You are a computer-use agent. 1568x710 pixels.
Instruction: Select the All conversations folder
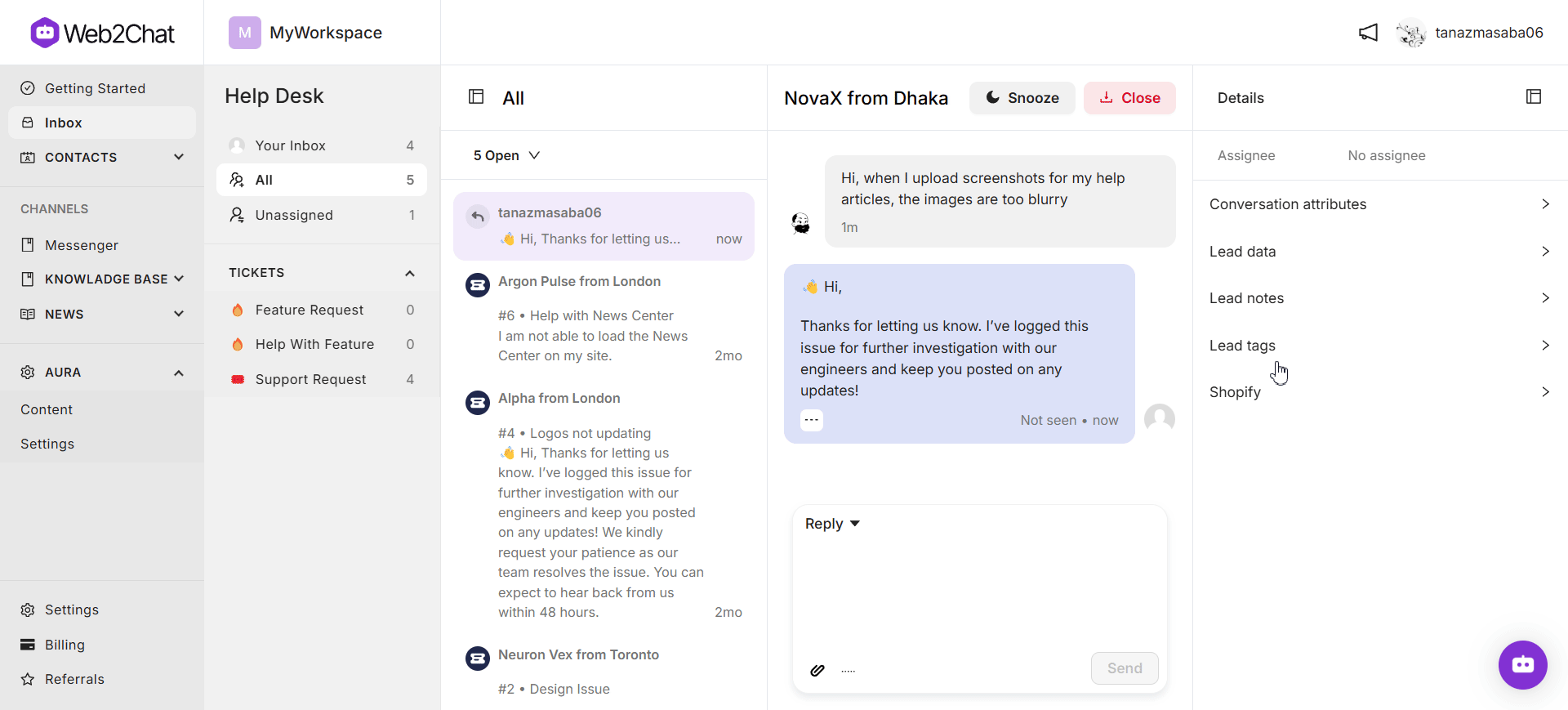pos(322,180)
